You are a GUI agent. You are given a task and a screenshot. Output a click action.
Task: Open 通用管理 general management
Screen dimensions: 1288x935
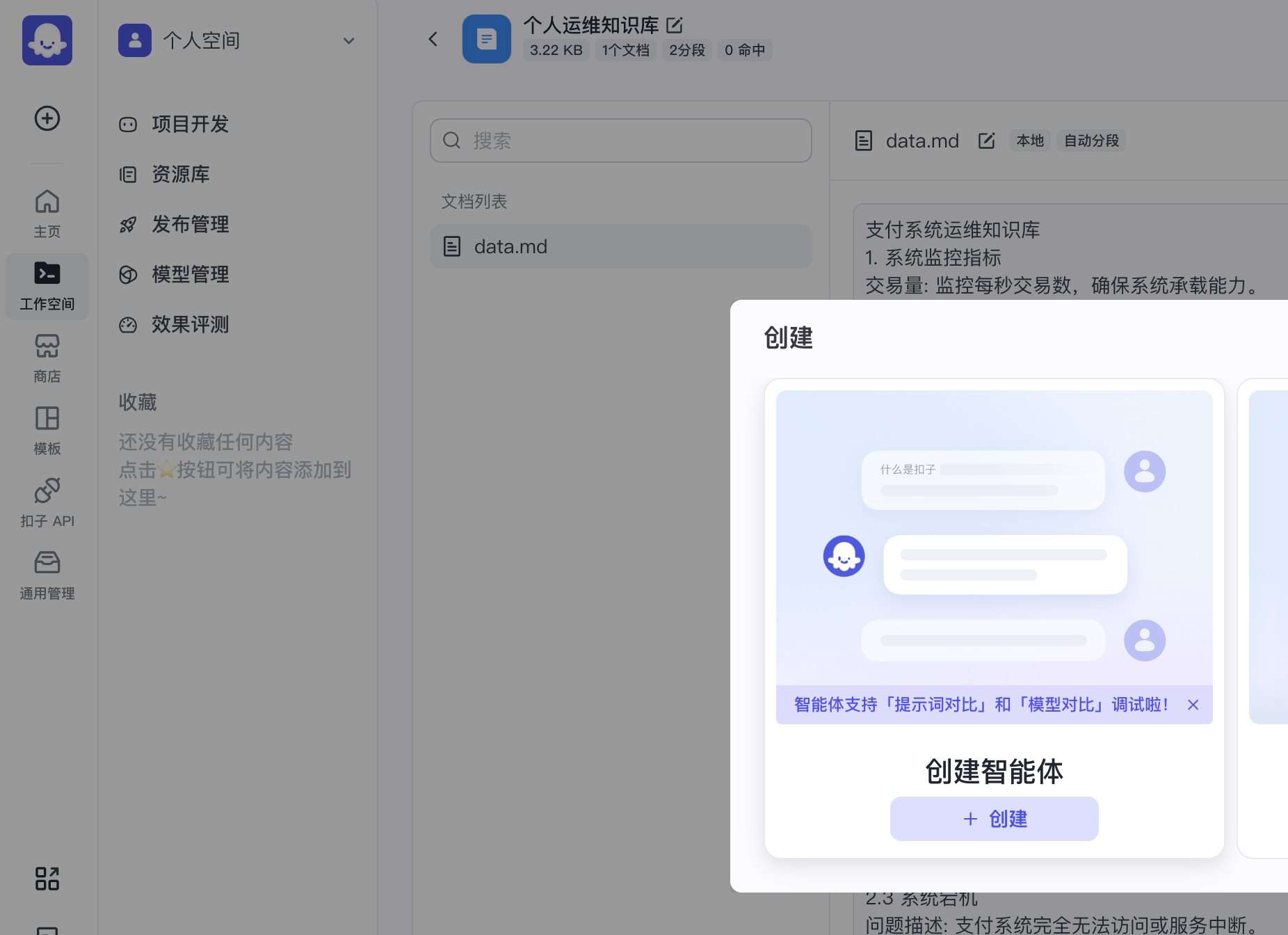[x=47, y=575]
